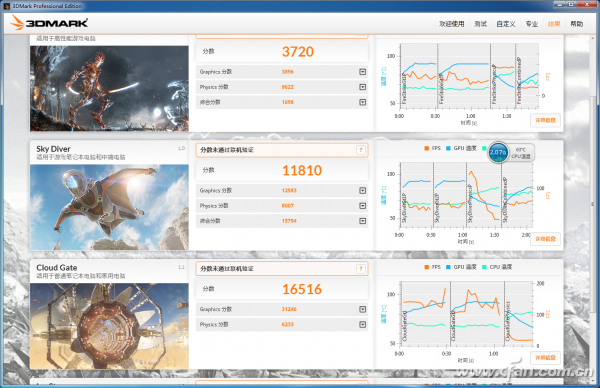Open Fire Strike detailed info button
The height and width of the screenshot is (388, 600).
[x=545, y=120]
